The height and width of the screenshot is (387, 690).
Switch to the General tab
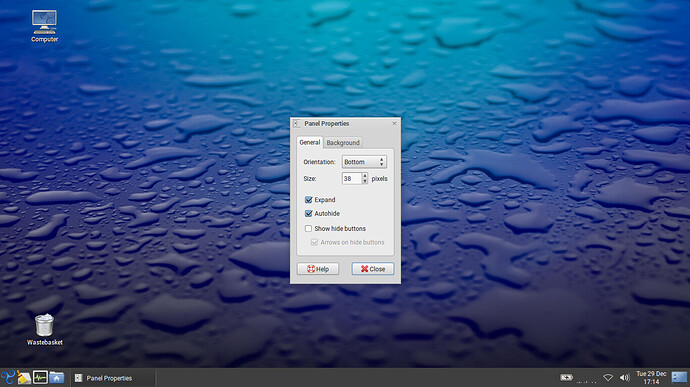[310, 142]
